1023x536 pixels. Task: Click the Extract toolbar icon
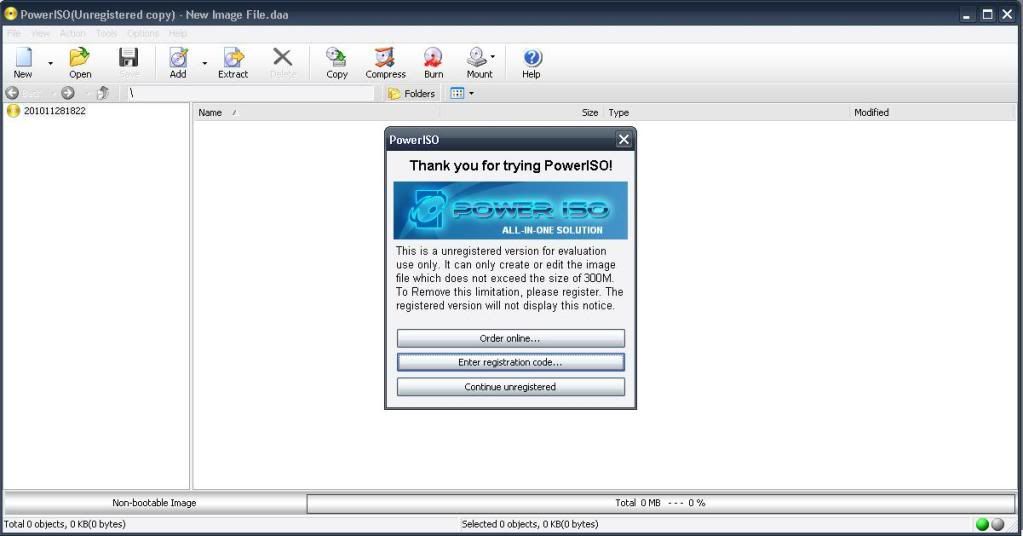[x=233, y=62]
